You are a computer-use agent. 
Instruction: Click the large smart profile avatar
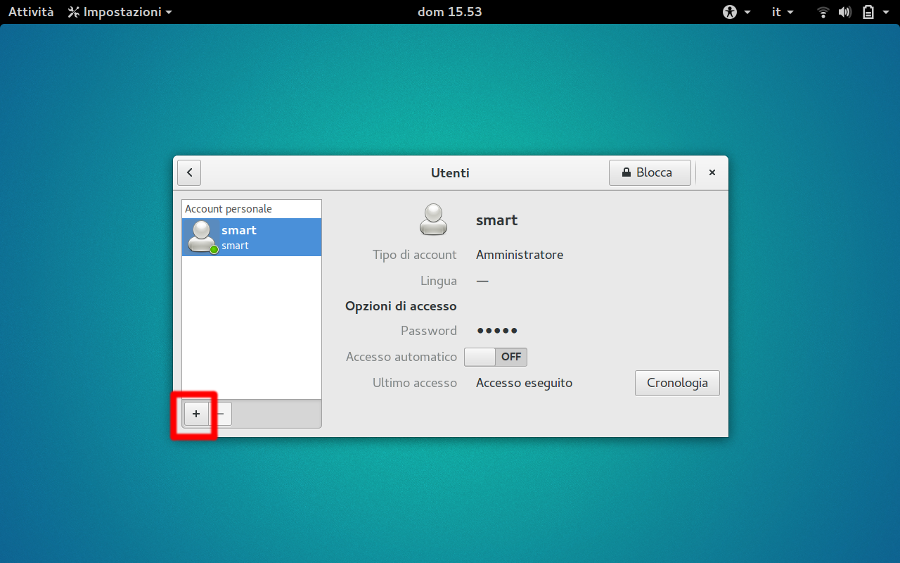coord(433,219)
